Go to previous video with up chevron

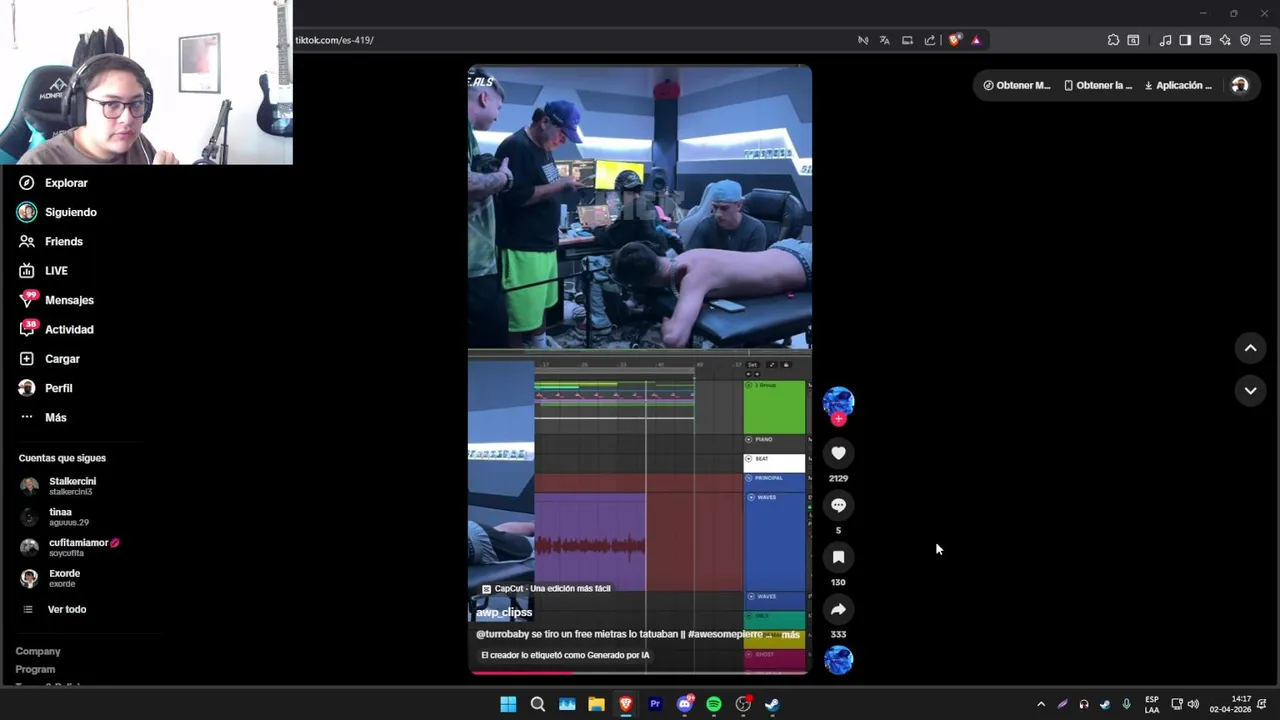[x=1250, y=348]
